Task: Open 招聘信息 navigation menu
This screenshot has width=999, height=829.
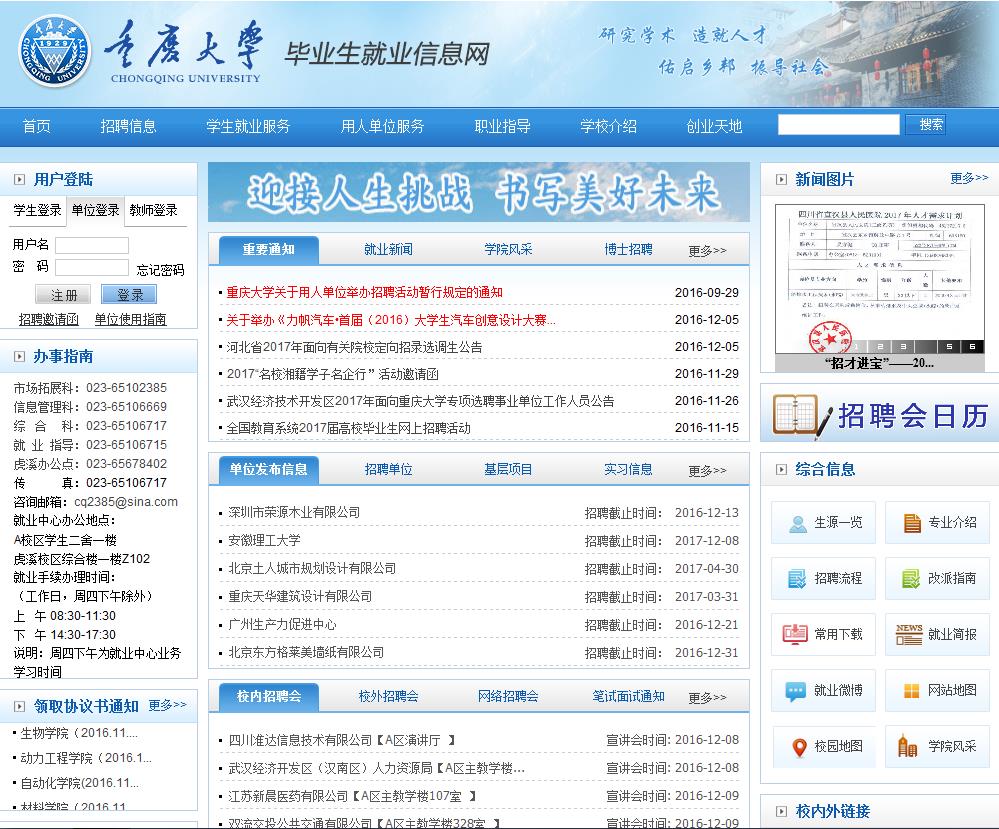Action: [x=128, y=126]
